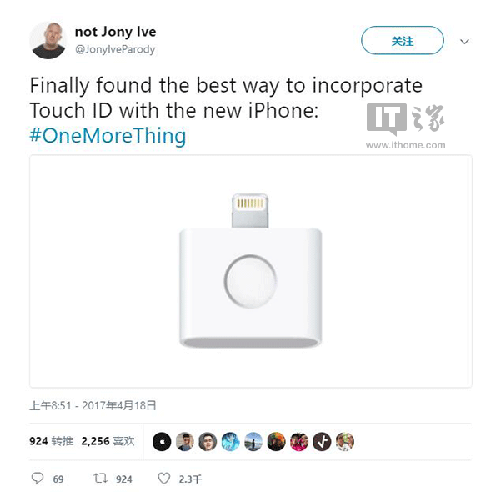Open the #OneMoreThing hashtag link
Screen dimensions: 500x497
[108, 136]
